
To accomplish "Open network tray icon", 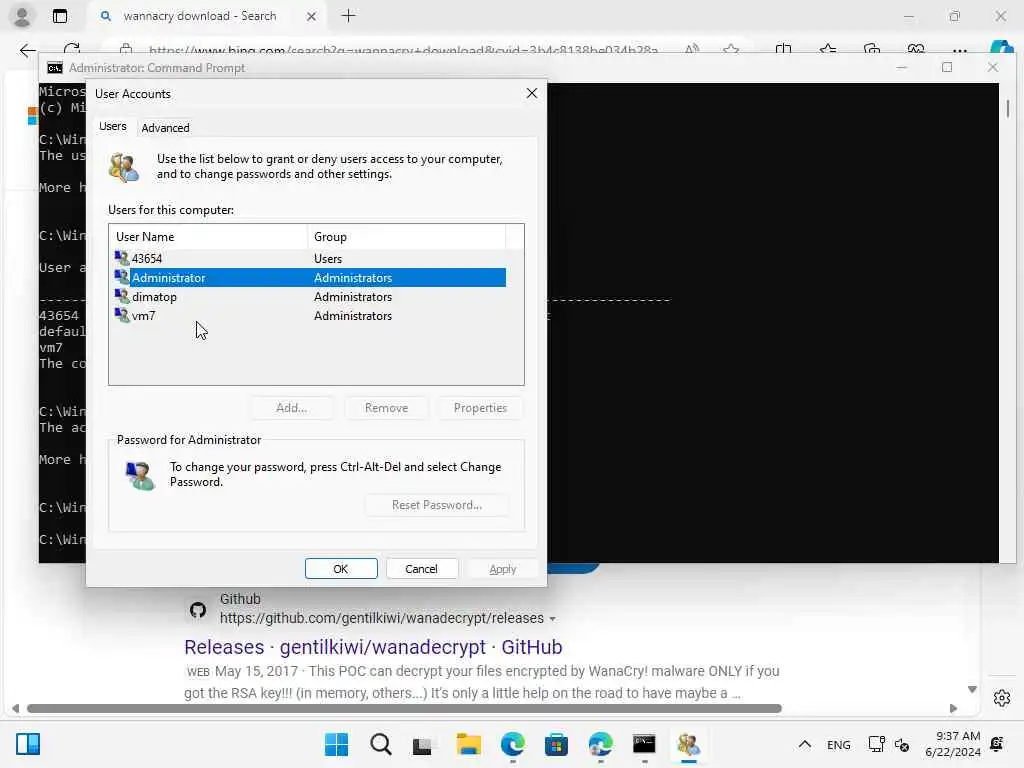I will pyautogui.click(x=876, y=744).
